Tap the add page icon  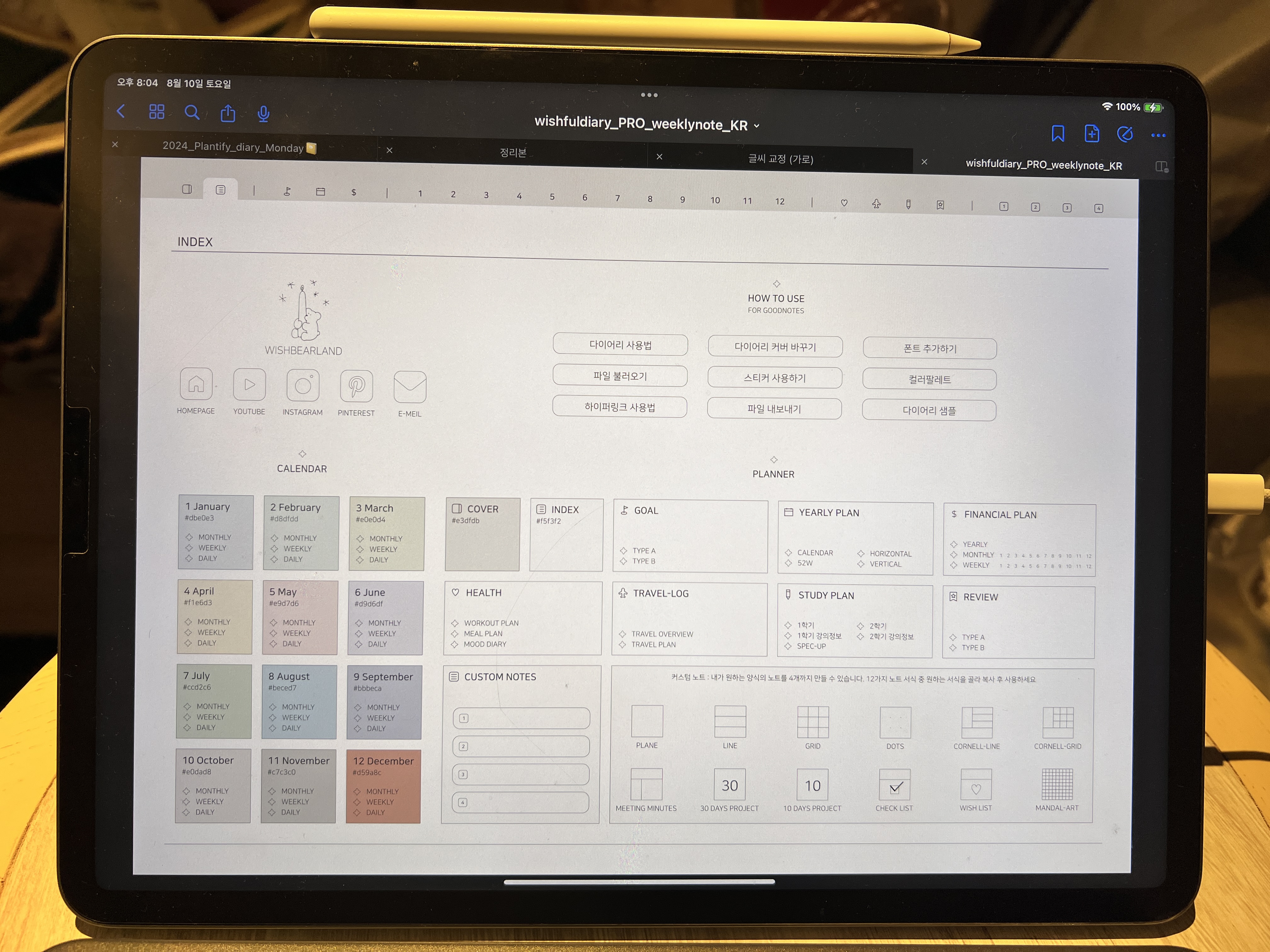pyautogui.click(x=1091, y=134)
